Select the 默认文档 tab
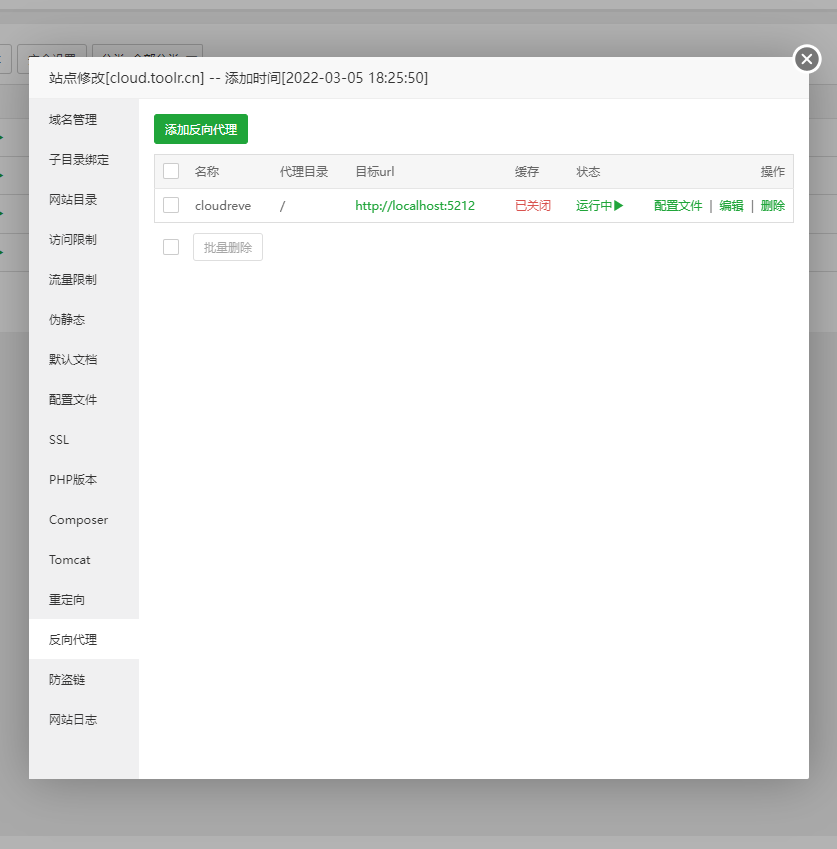The width and height of the screenshot is (837, 849). click(84, 360)
